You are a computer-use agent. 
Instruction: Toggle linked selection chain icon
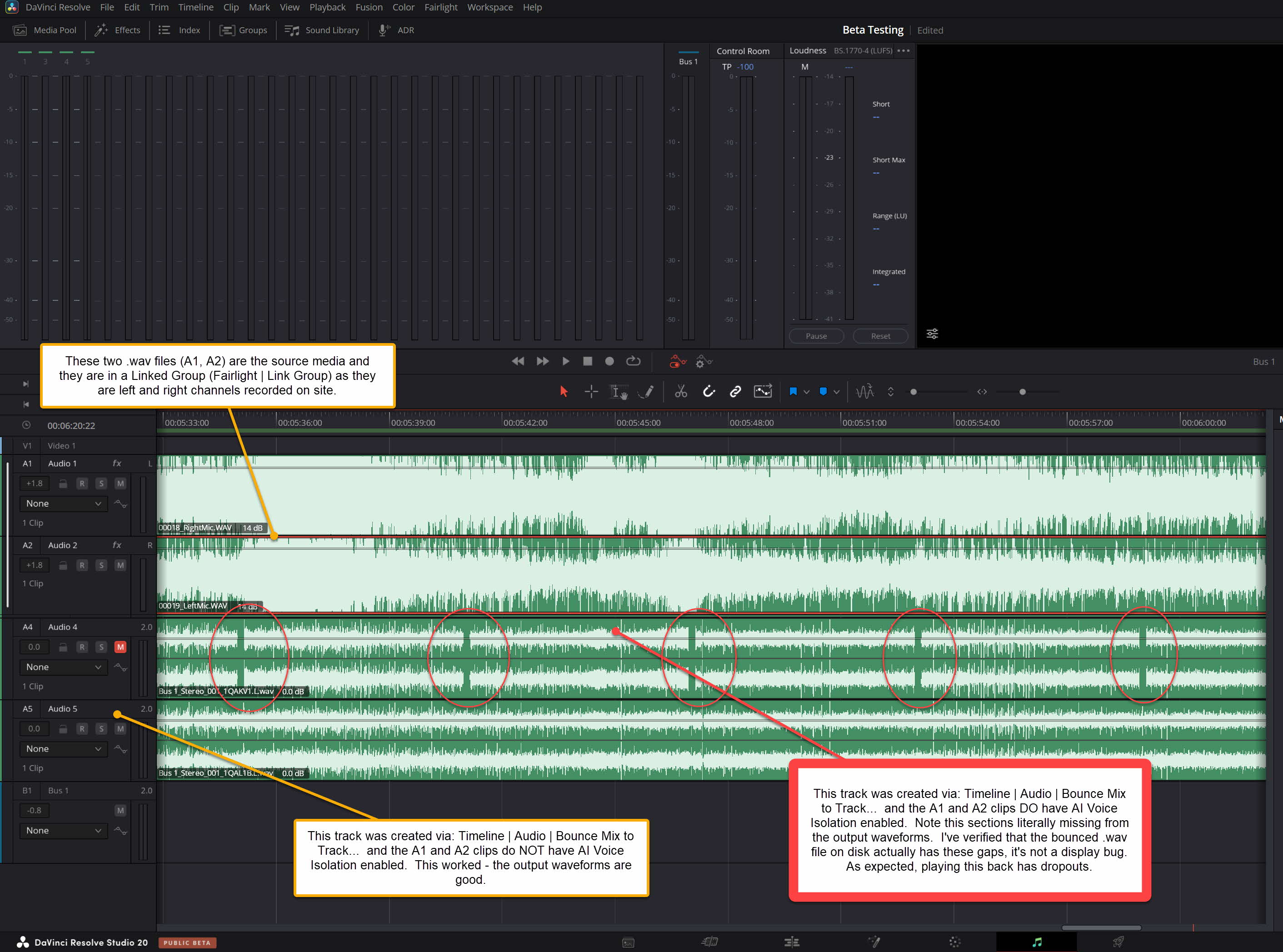tap(735, 392)
